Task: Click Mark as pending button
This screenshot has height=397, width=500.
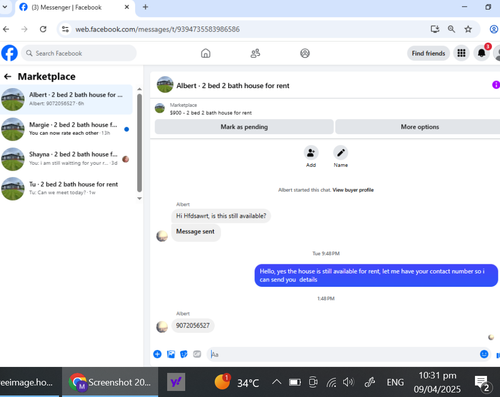Action: point(244,127)
